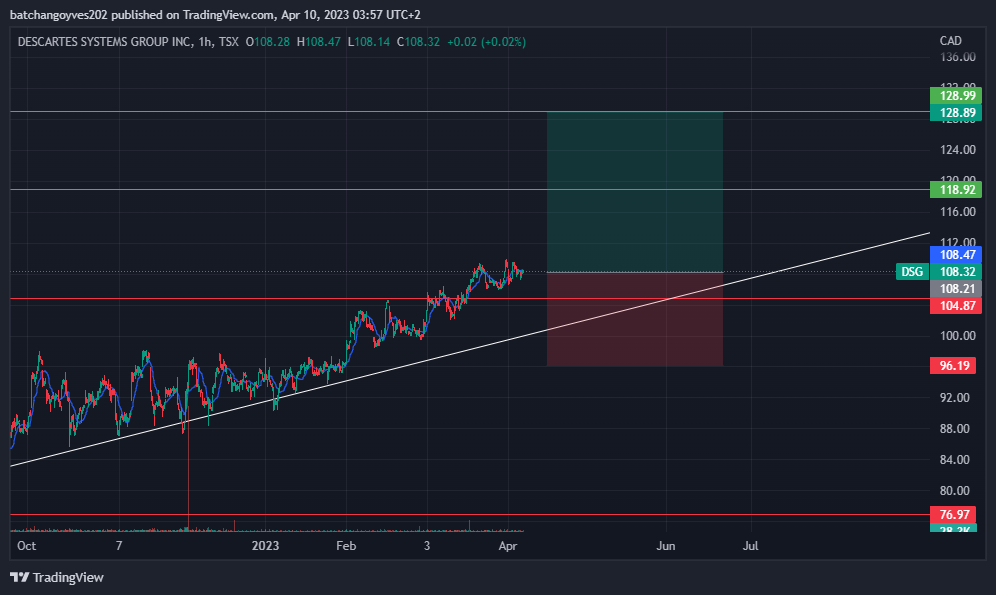Click the 136.00 price axis value
The image size is (996, 595).
click(x=957, y=57)
